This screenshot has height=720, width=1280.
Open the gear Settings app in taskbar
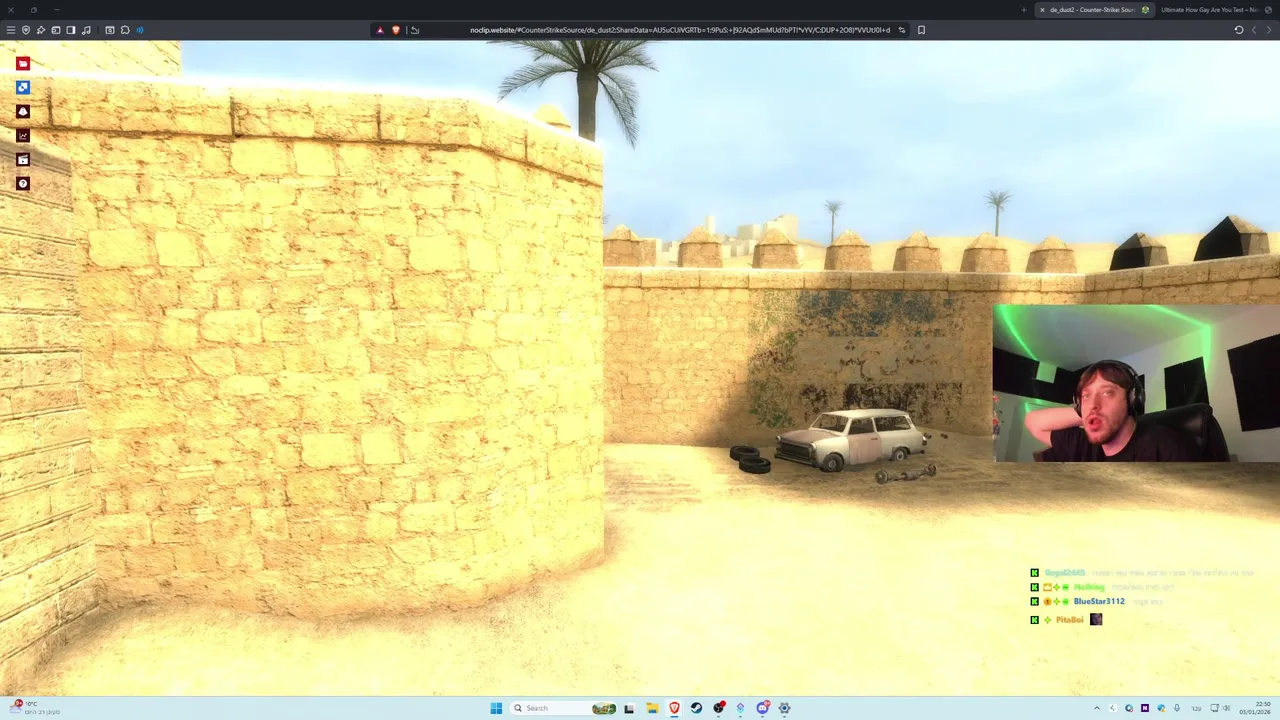pos(785,708)
